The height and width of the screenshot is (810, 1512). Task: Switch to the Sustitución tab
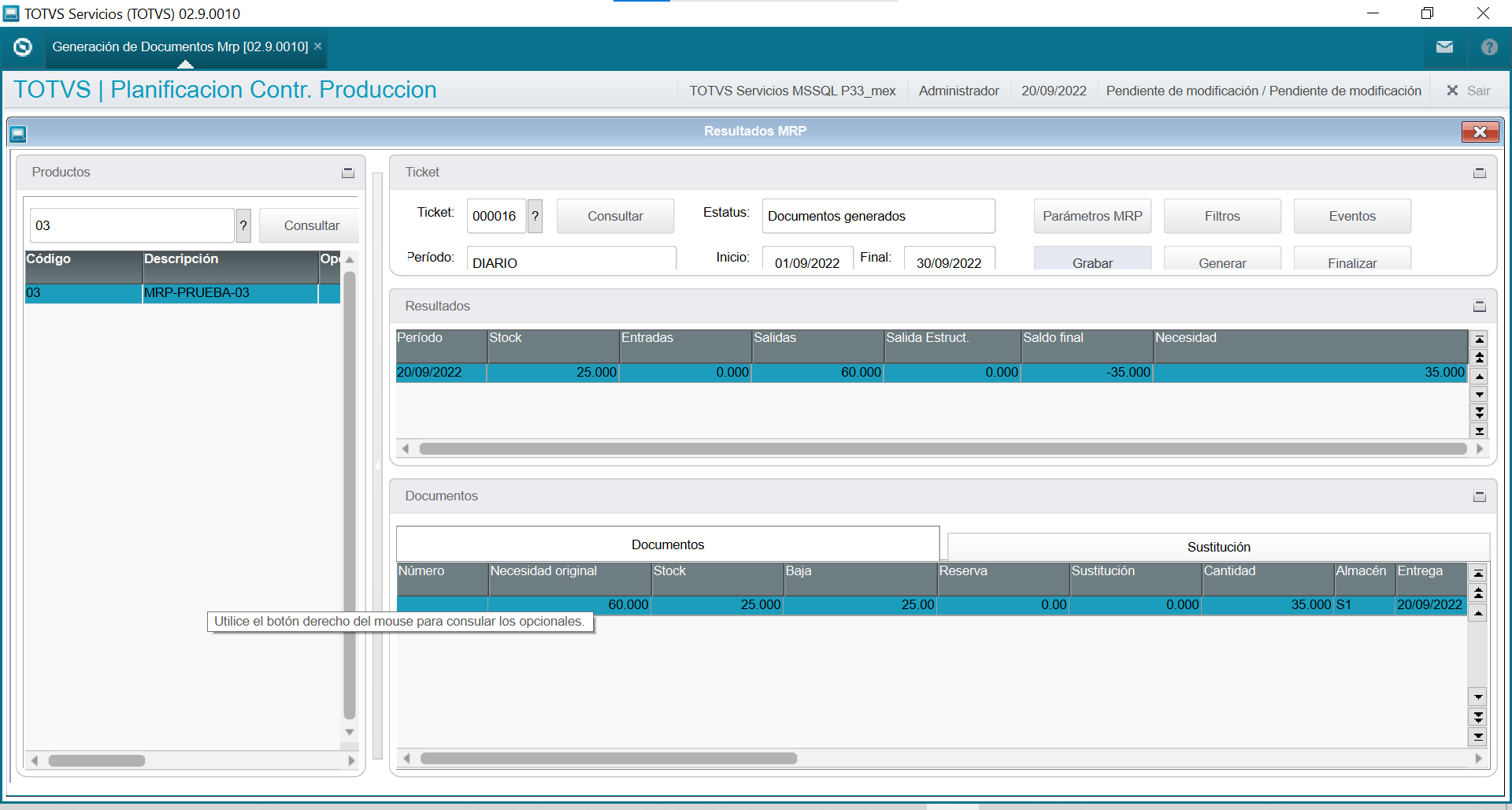click(1218, 547)
